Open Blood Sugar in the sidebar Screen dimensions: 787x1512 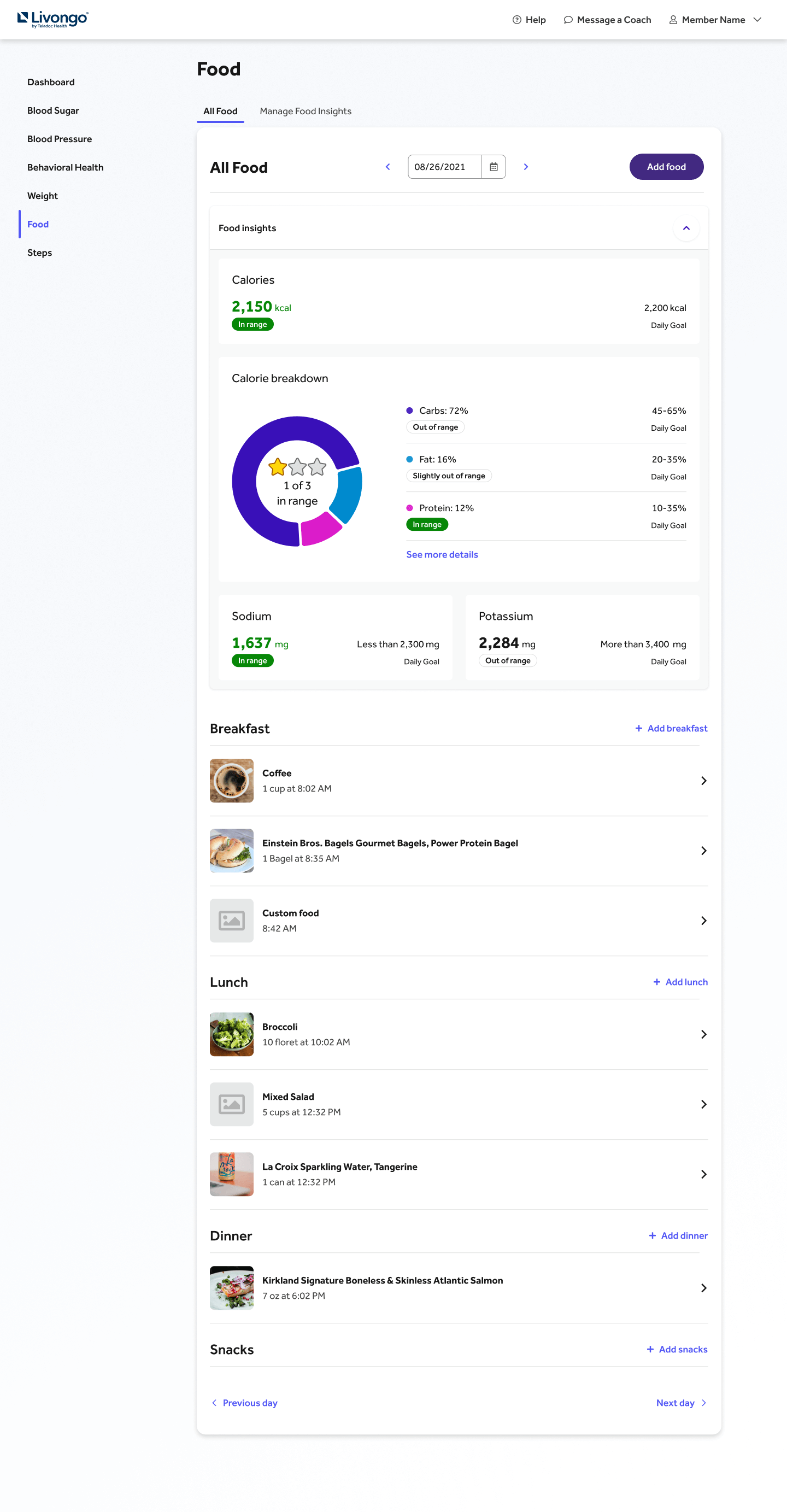coord(53,110)
